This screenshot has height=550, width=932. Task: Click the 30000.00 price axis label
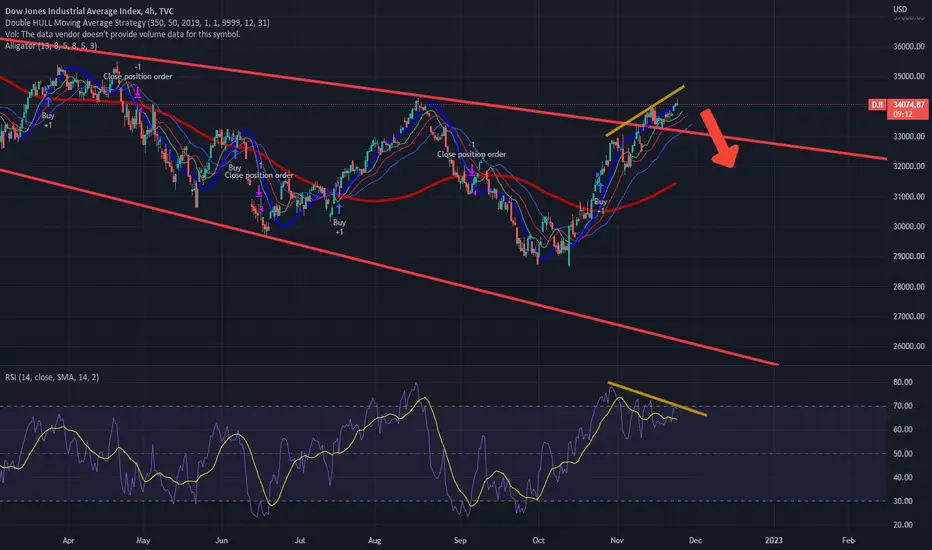click(x=909, y=226)
